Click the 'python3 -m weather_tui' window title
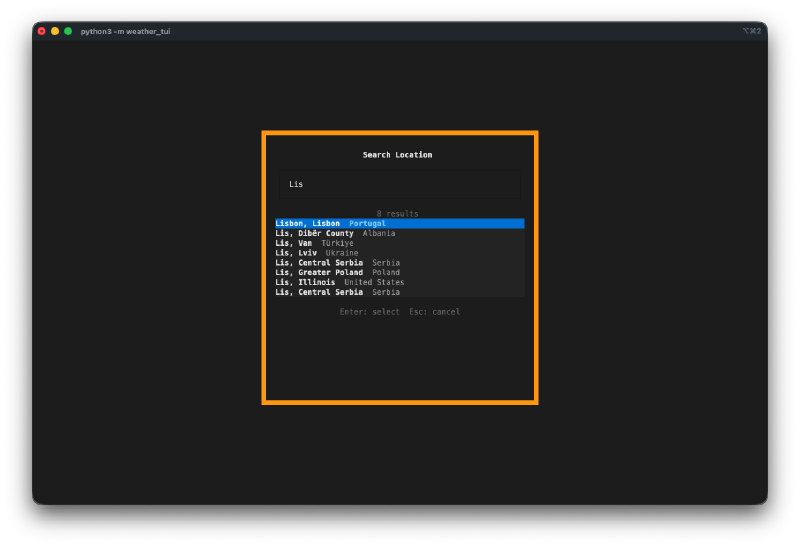800x547 pixels. point(125,31)
